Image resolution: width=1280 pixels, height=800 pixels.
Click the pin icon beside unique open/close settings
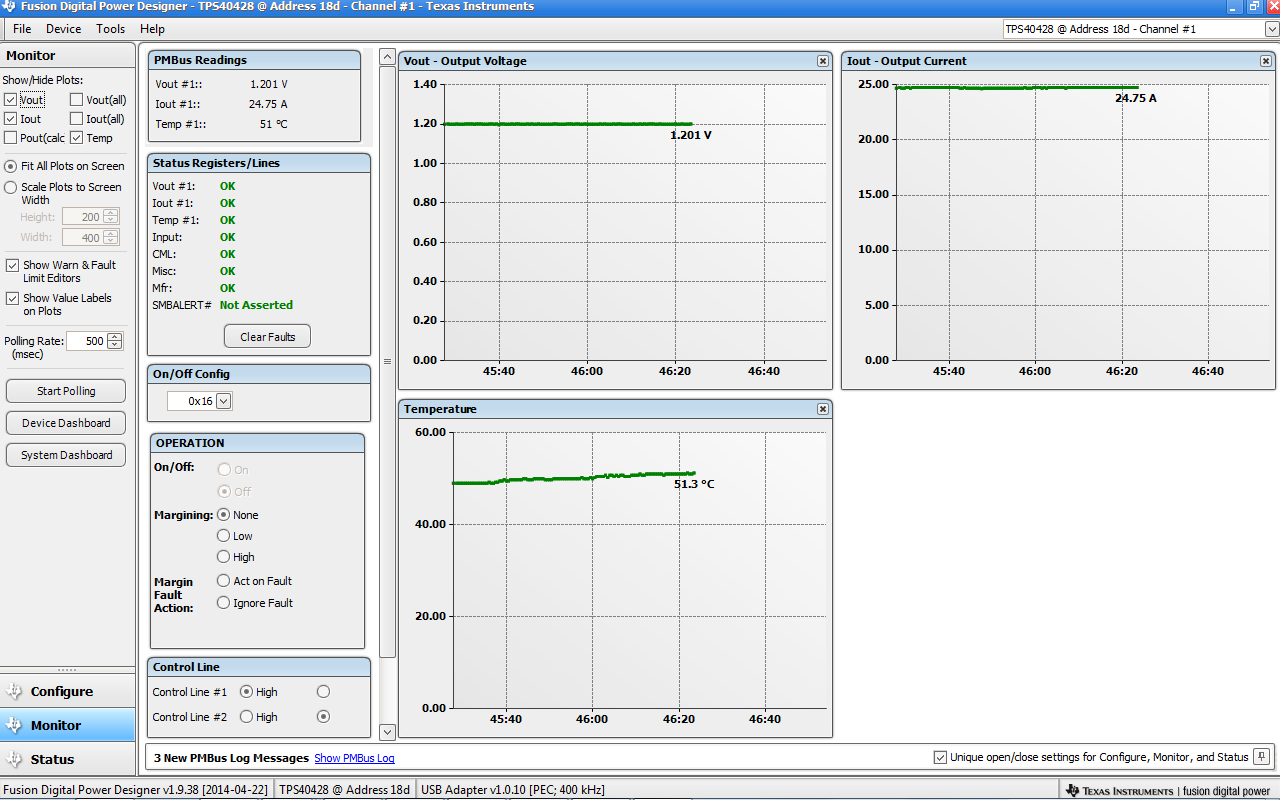pos(1261,757)
